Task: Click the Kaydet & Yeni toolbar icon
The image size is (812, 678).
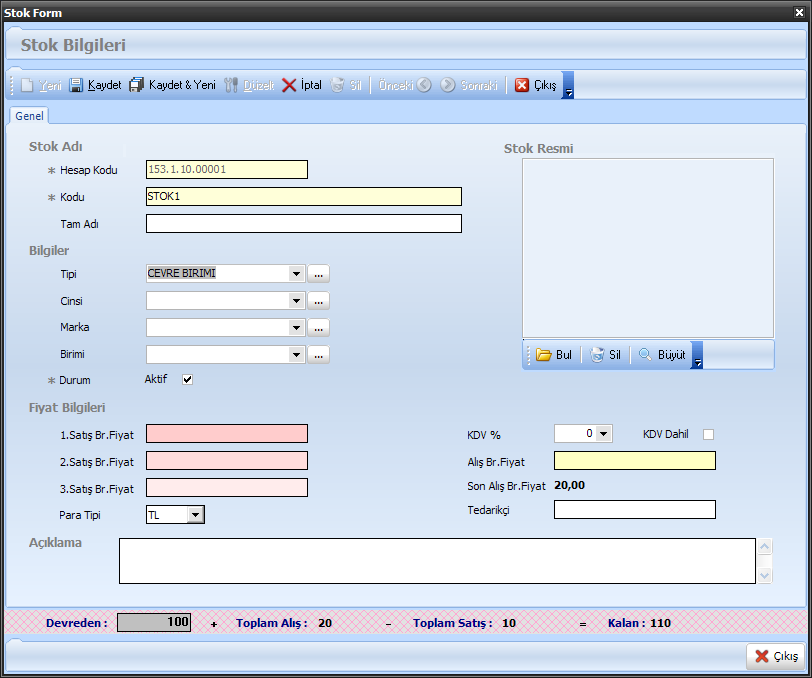Action: 137,86
